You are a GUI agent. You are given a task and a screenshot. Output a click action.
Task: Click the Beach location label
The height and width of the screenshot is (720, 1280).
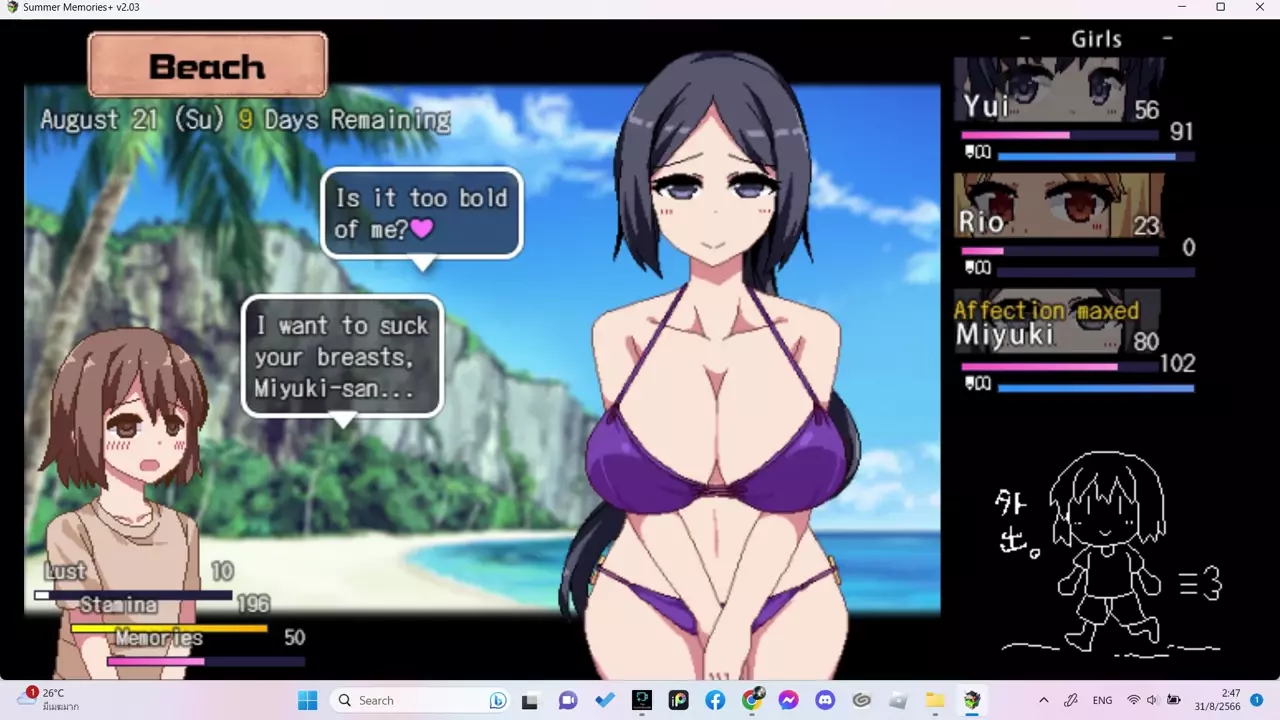point(207,66)
